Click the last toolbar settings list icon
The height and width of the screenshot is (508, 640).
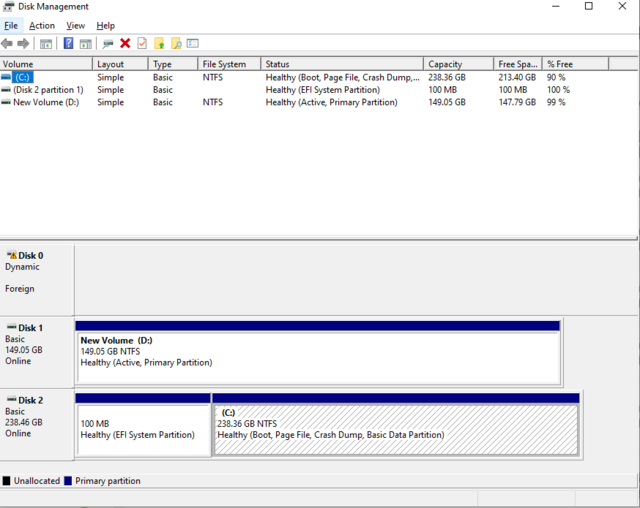[x=193, y=44]
